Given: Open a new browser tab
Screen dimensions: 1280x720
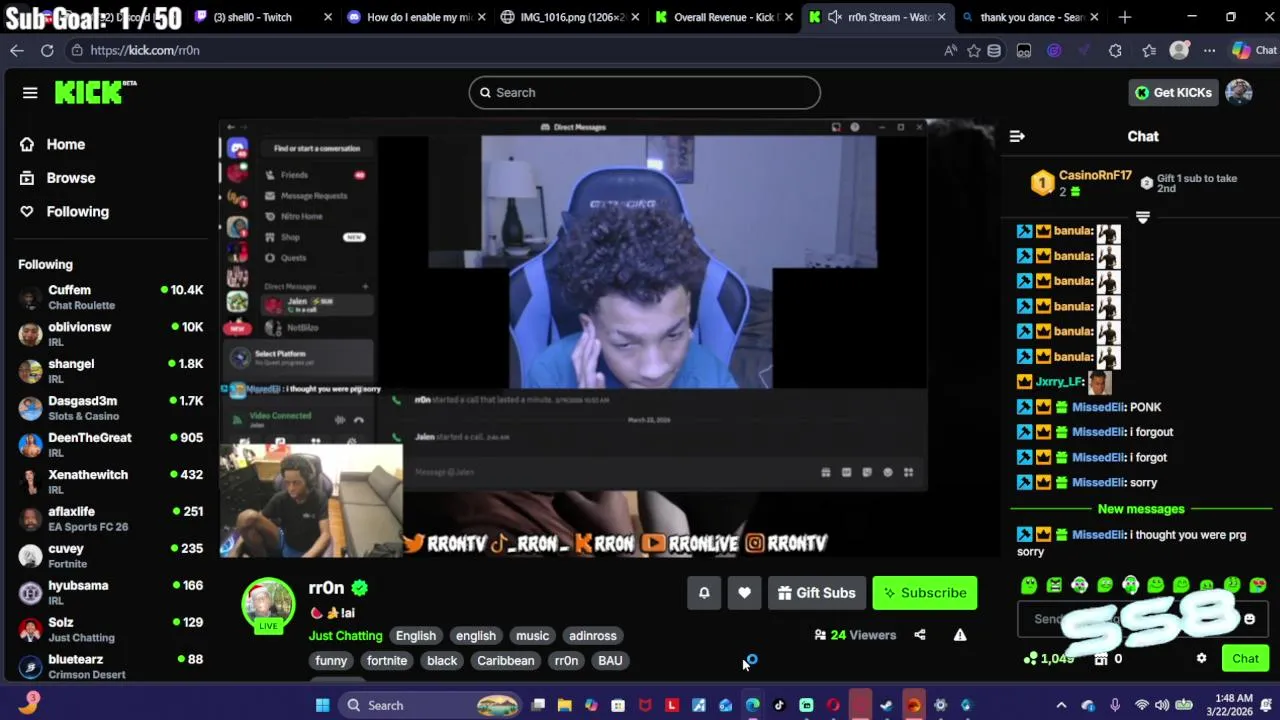Looking at the screenshot, I should coord(1125,17).
